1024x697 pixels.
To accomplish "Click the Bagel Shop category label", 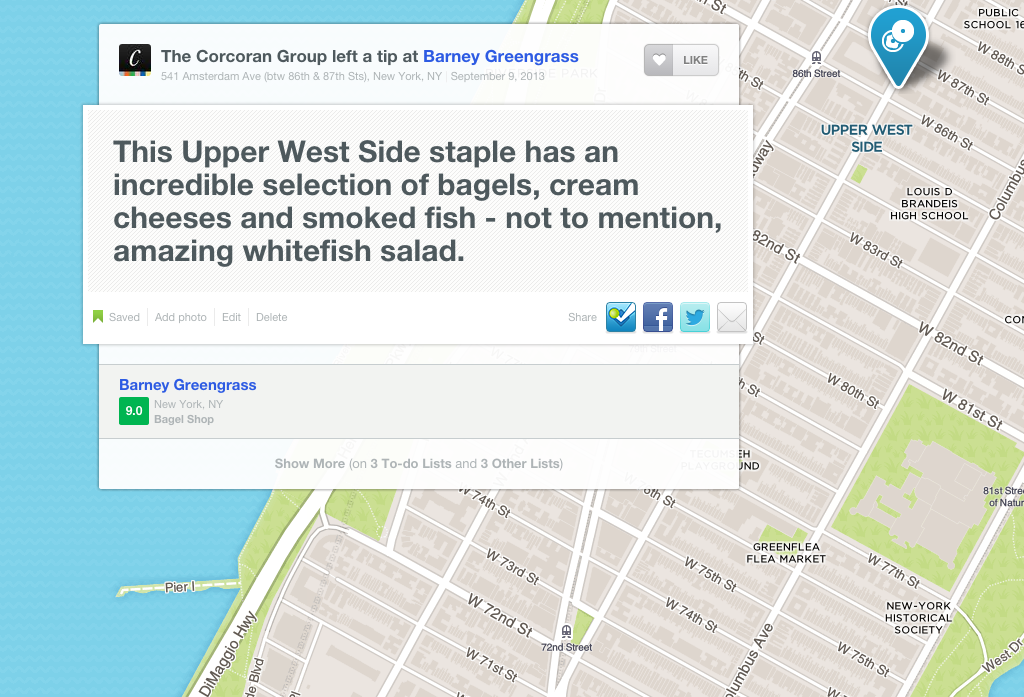I will [184, 420].
